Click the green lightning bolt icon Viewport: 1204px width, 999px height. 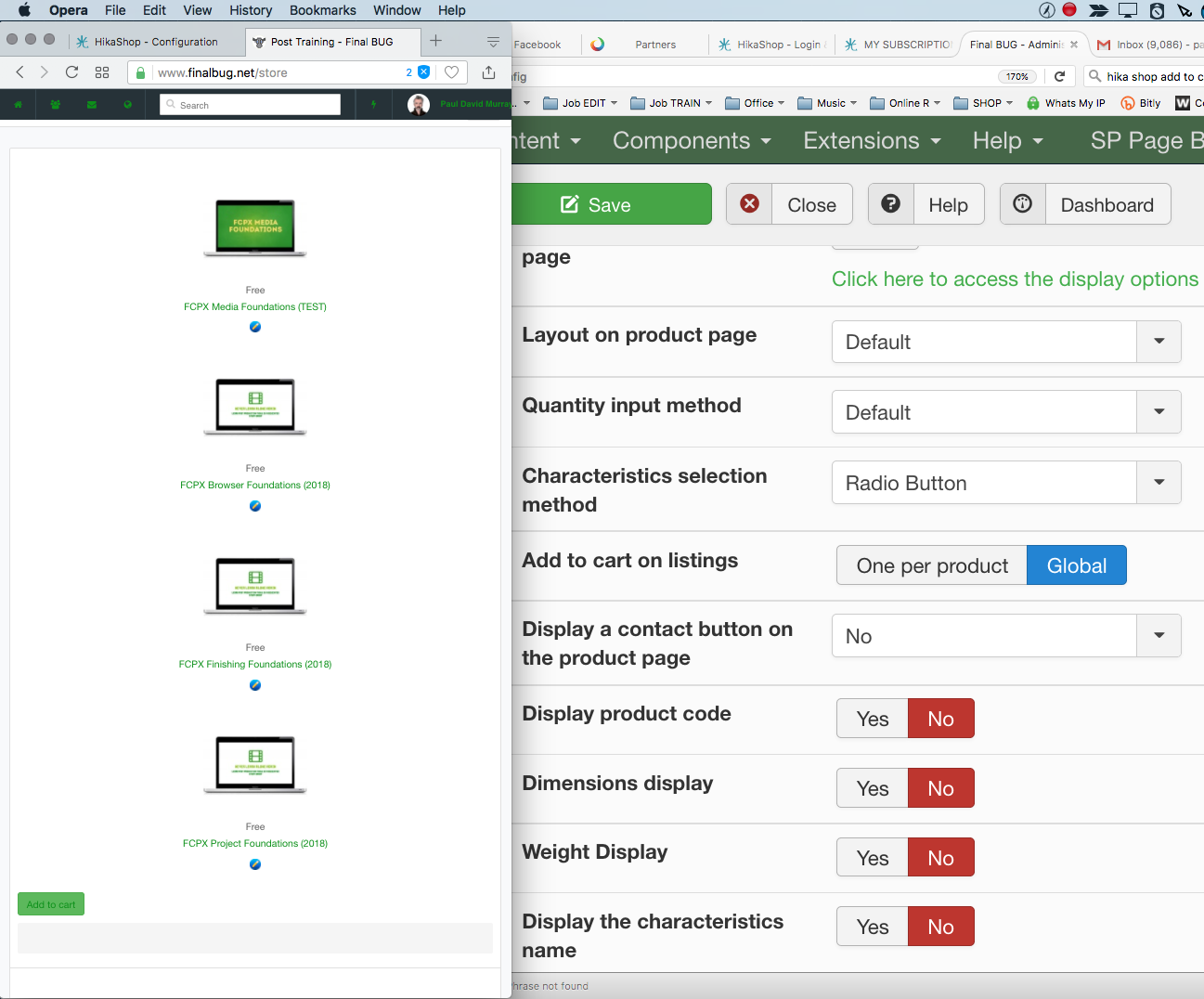(374, 104)
